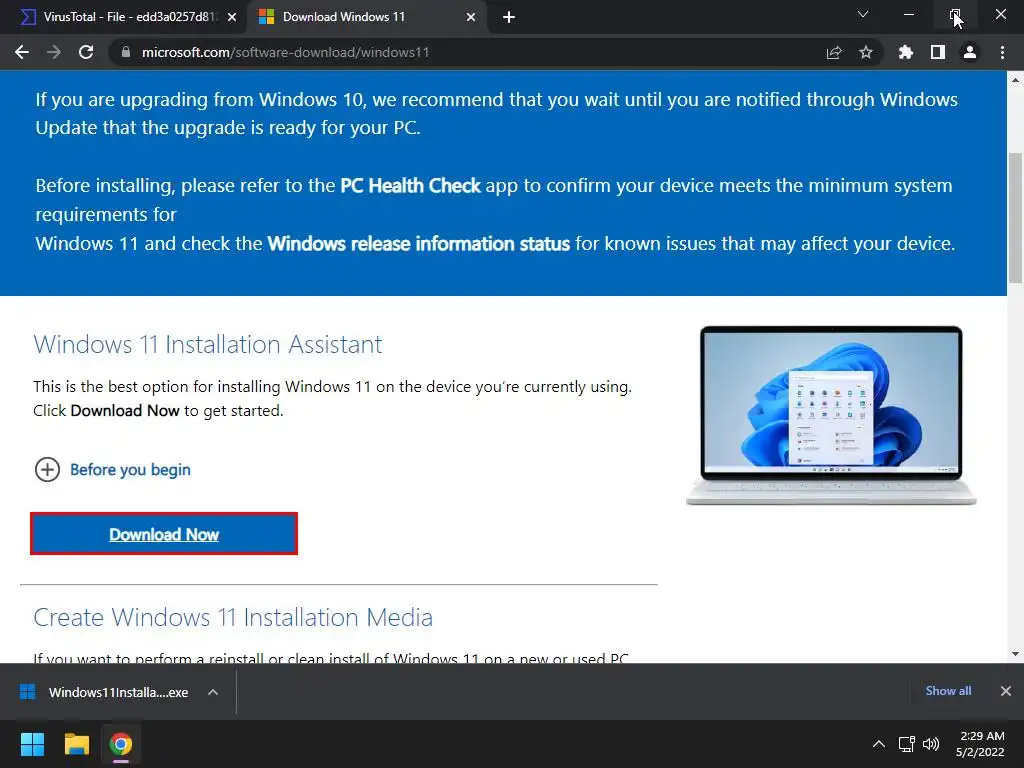Open the Extensions puzzle icon
The width and height of the screenshot is (1024, 768).
(x=906, y=52)
